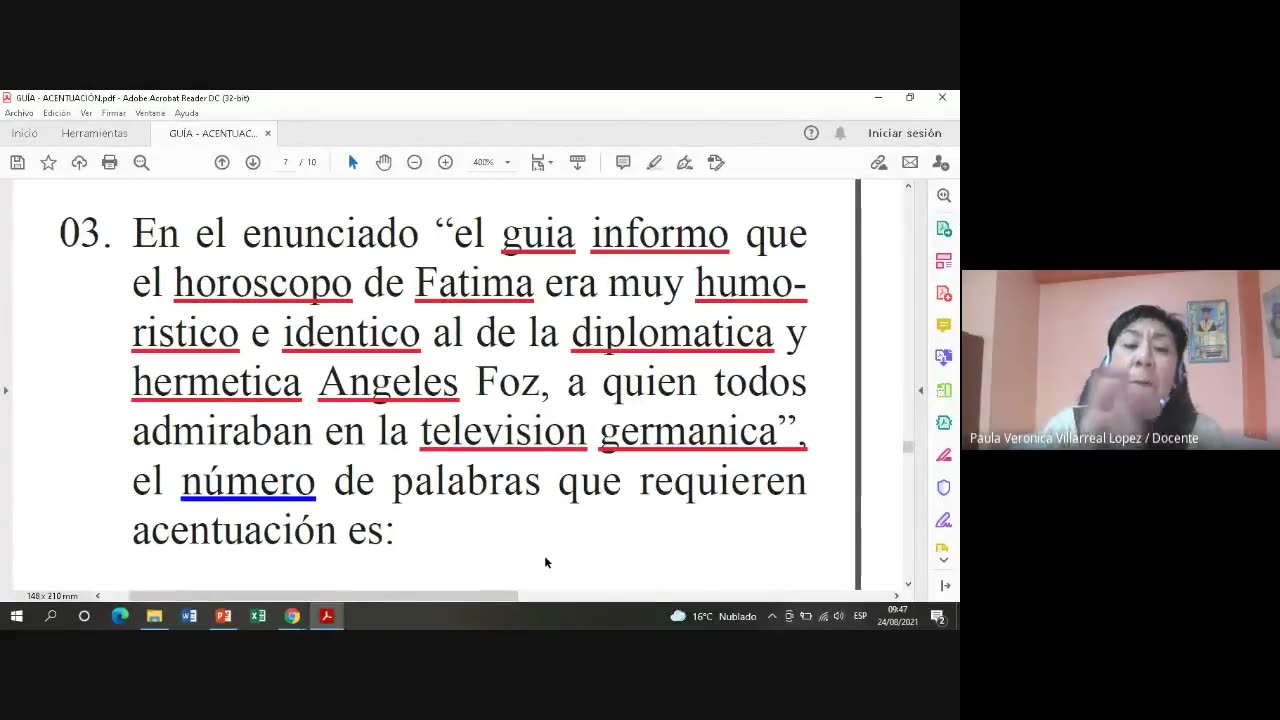
Task: Go to the next page arrow
Action: pyautogui.click(x=253, y=162)
